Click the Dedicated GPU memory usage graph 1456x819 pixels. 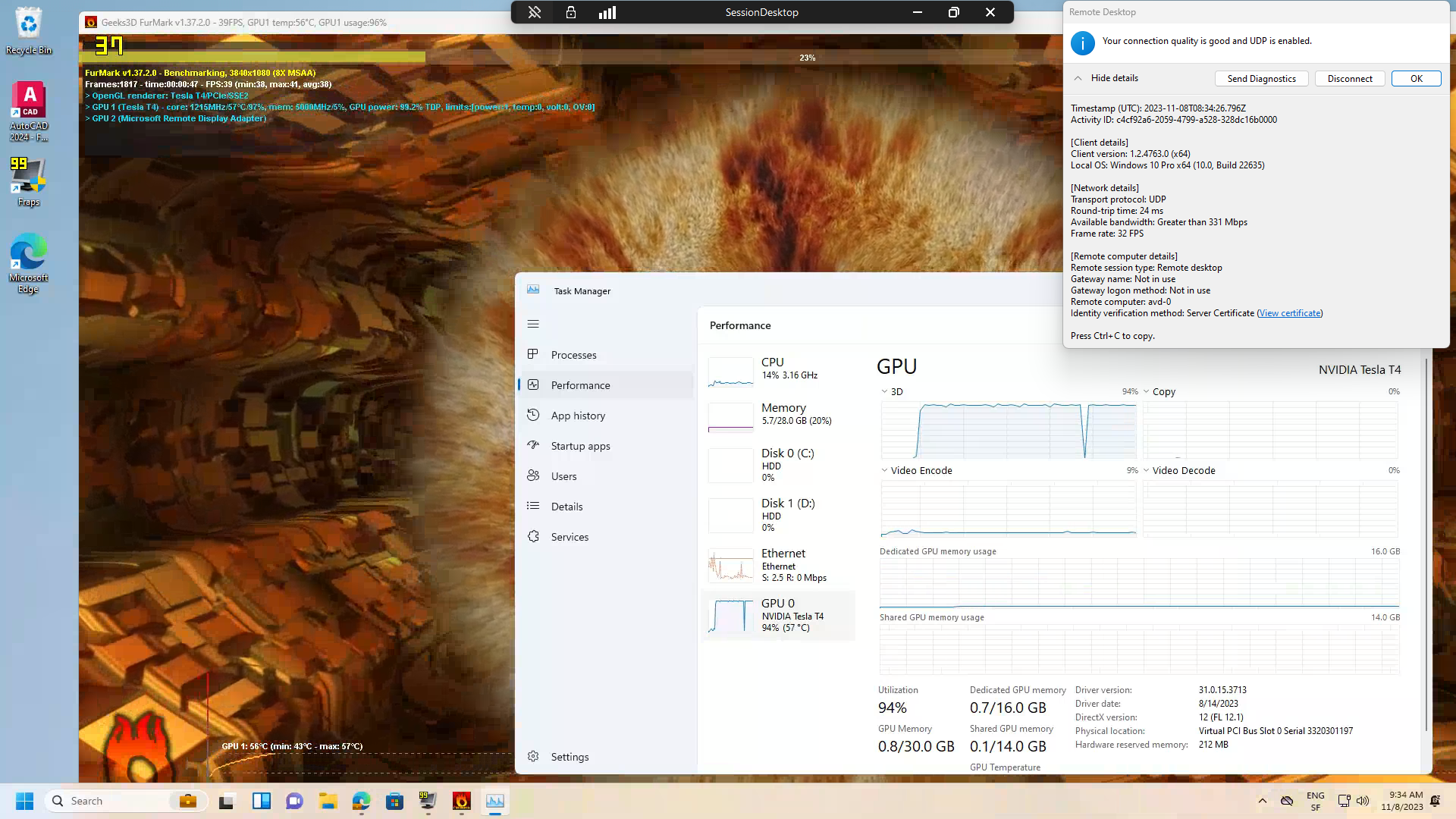pos(1139,583)
